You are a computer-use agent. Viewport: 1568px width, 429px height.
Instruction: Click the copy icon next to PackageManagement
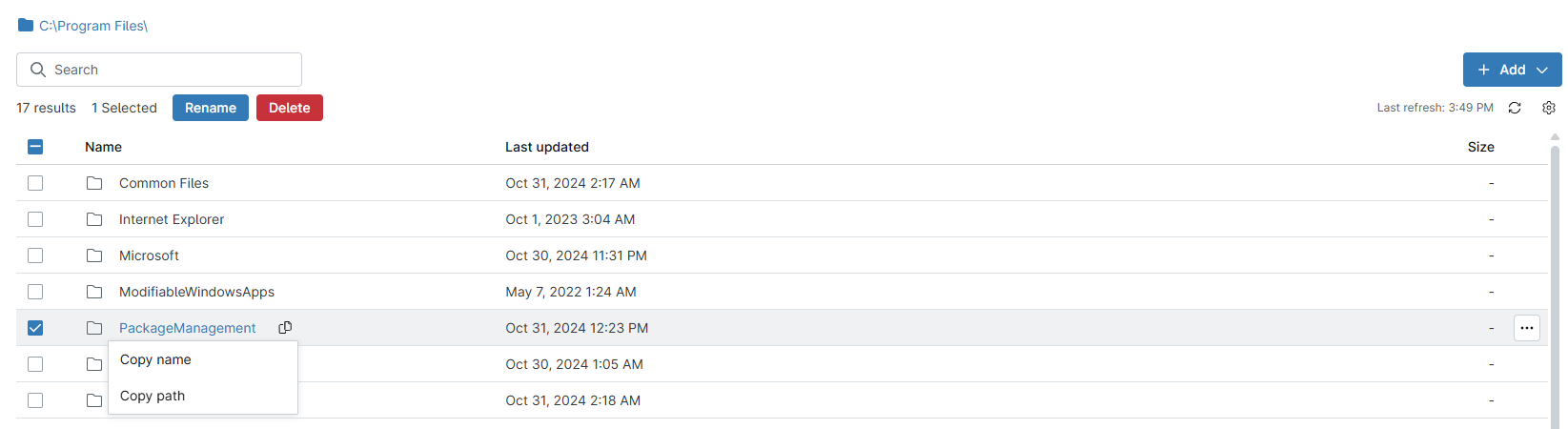click(x=285, y=328)
